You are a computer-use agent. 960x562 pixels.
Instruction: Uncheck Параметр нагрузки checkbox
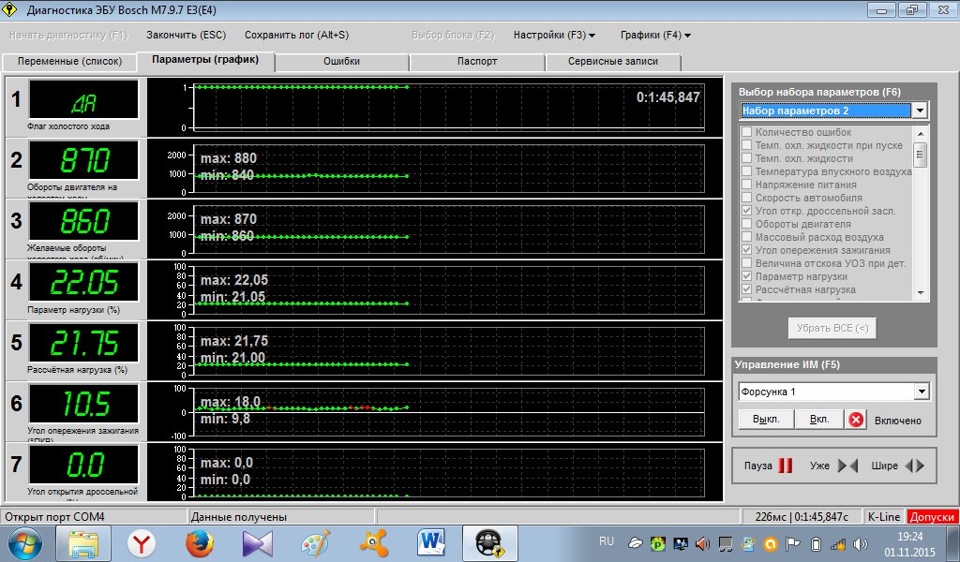[x=746, y=276]
